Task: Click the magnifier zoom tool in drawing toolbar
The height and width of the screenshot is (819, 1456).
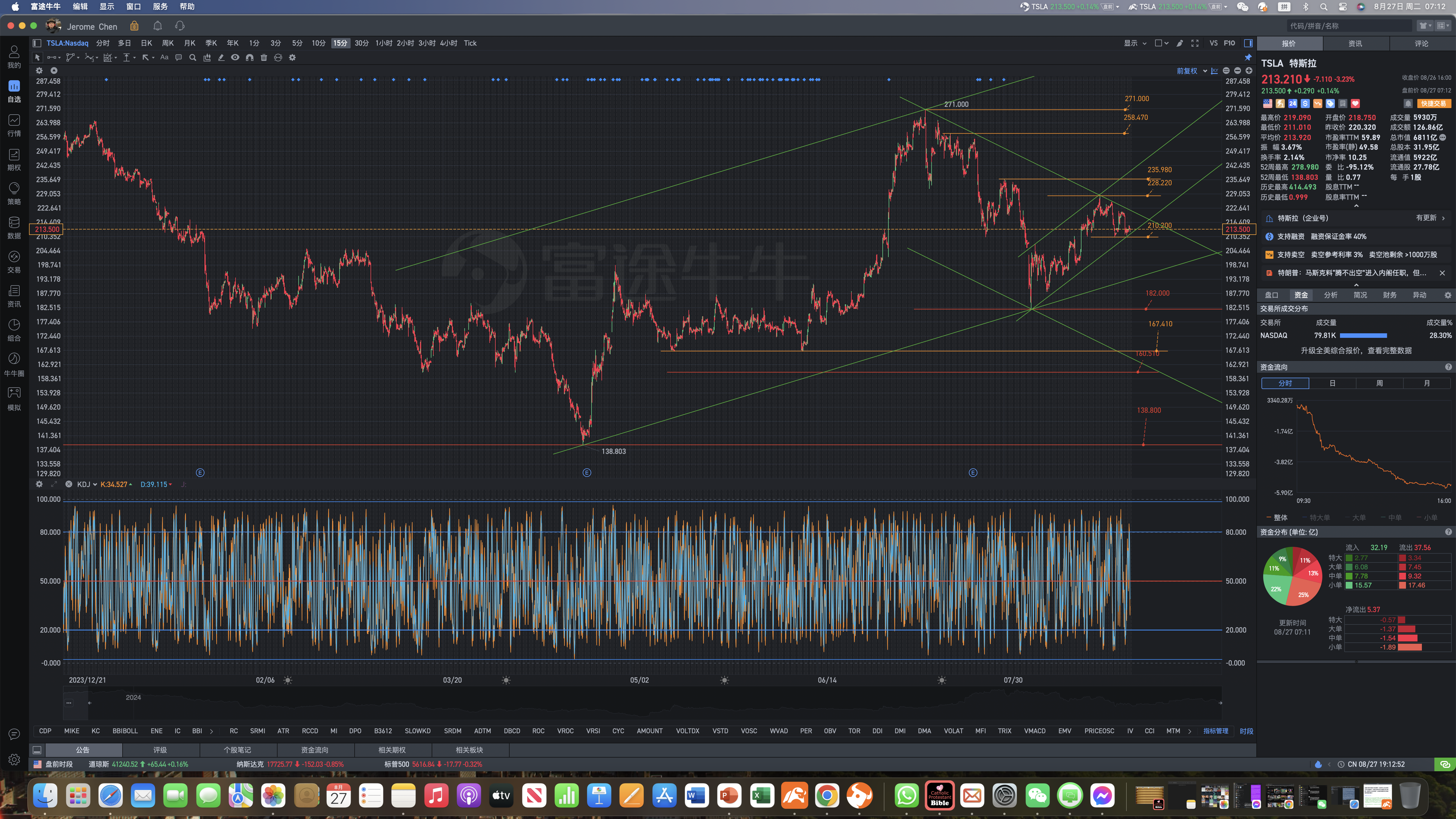Action: coord(193,58)
